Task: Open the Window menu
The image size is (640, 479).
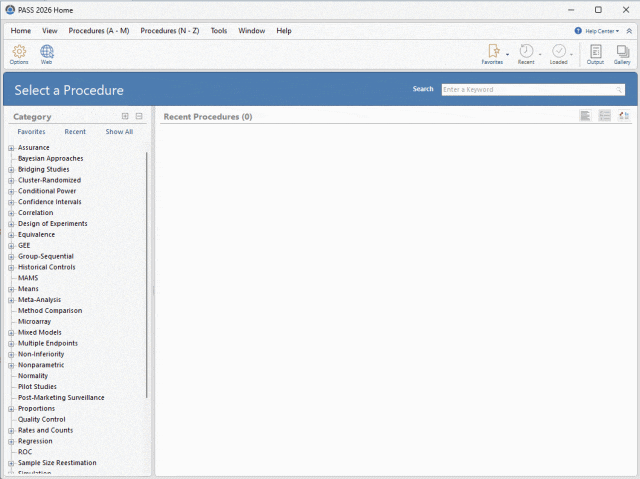Action: (x=252, y=31)
